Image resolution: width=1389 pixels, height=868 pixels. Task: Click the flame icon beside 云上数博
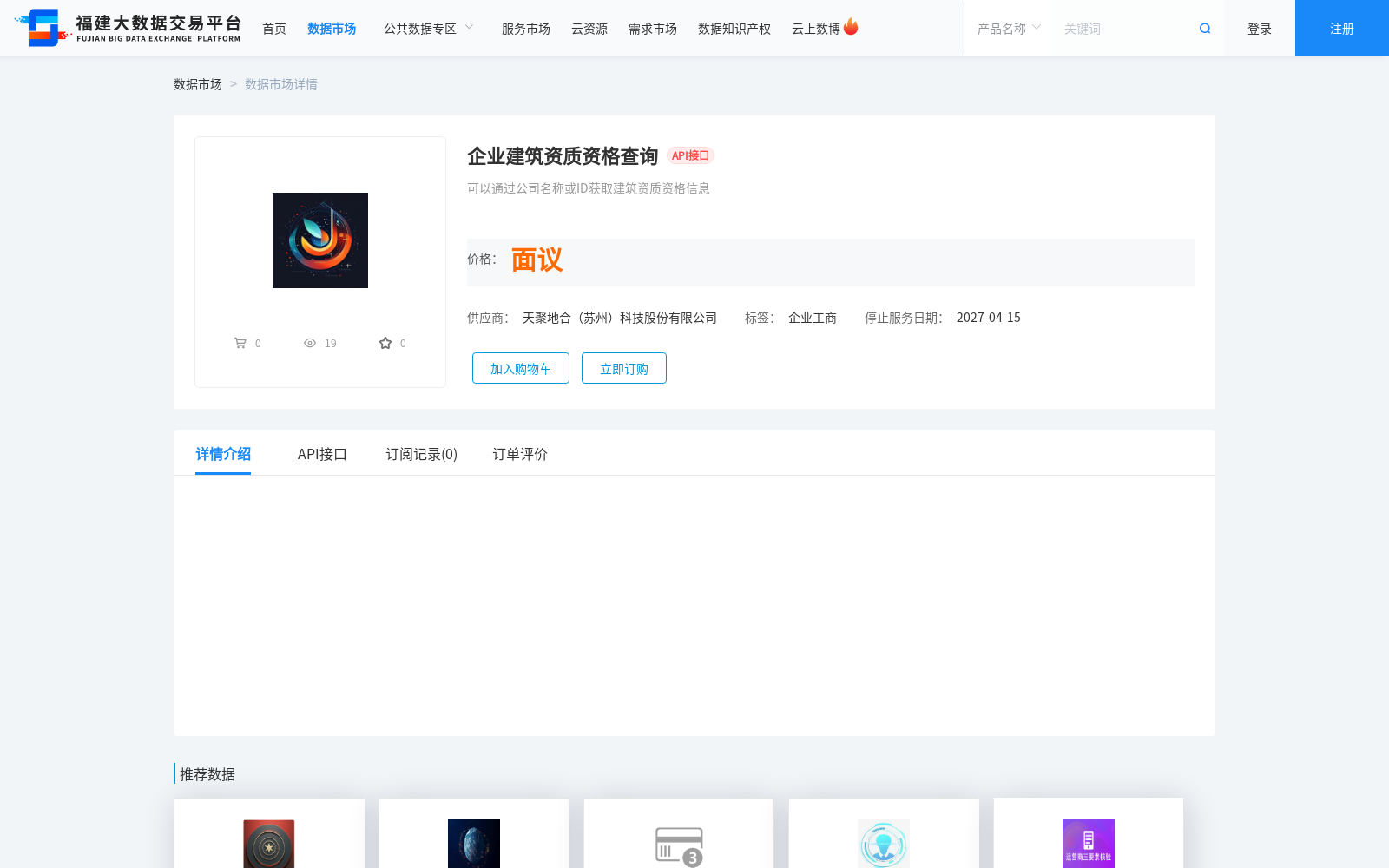coord(851,27)
